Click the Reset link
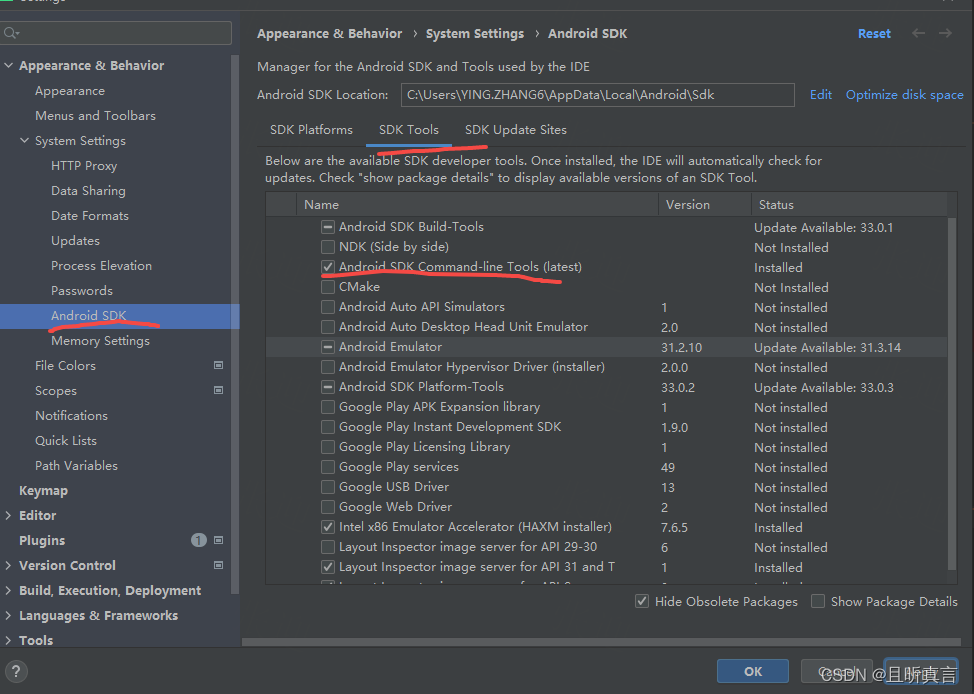Image resolution: width=974 pixels, height=694 pixels. coord(874,34)
